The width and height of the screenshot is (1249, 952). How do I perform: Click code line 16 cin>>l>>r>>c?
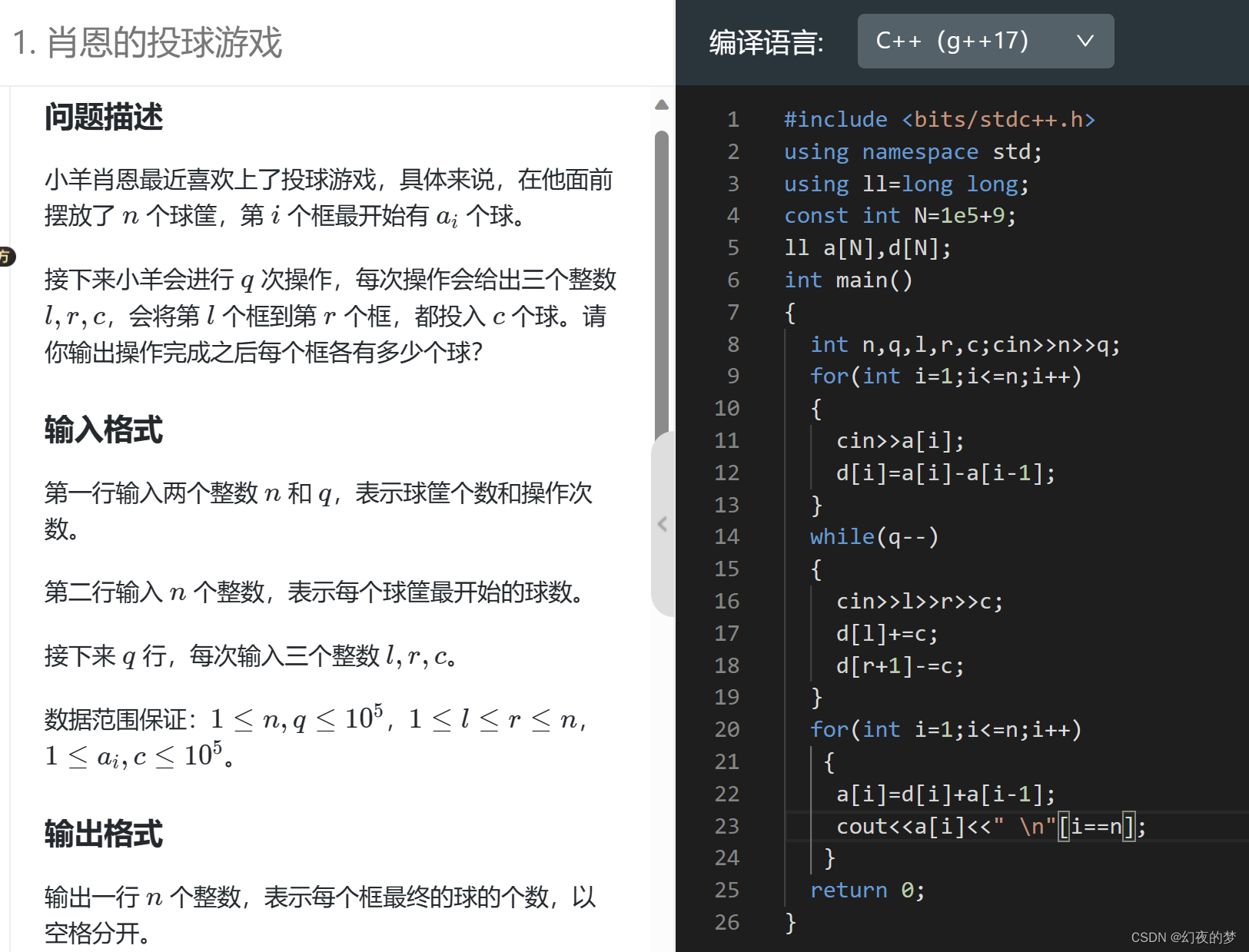click(919, 602)
